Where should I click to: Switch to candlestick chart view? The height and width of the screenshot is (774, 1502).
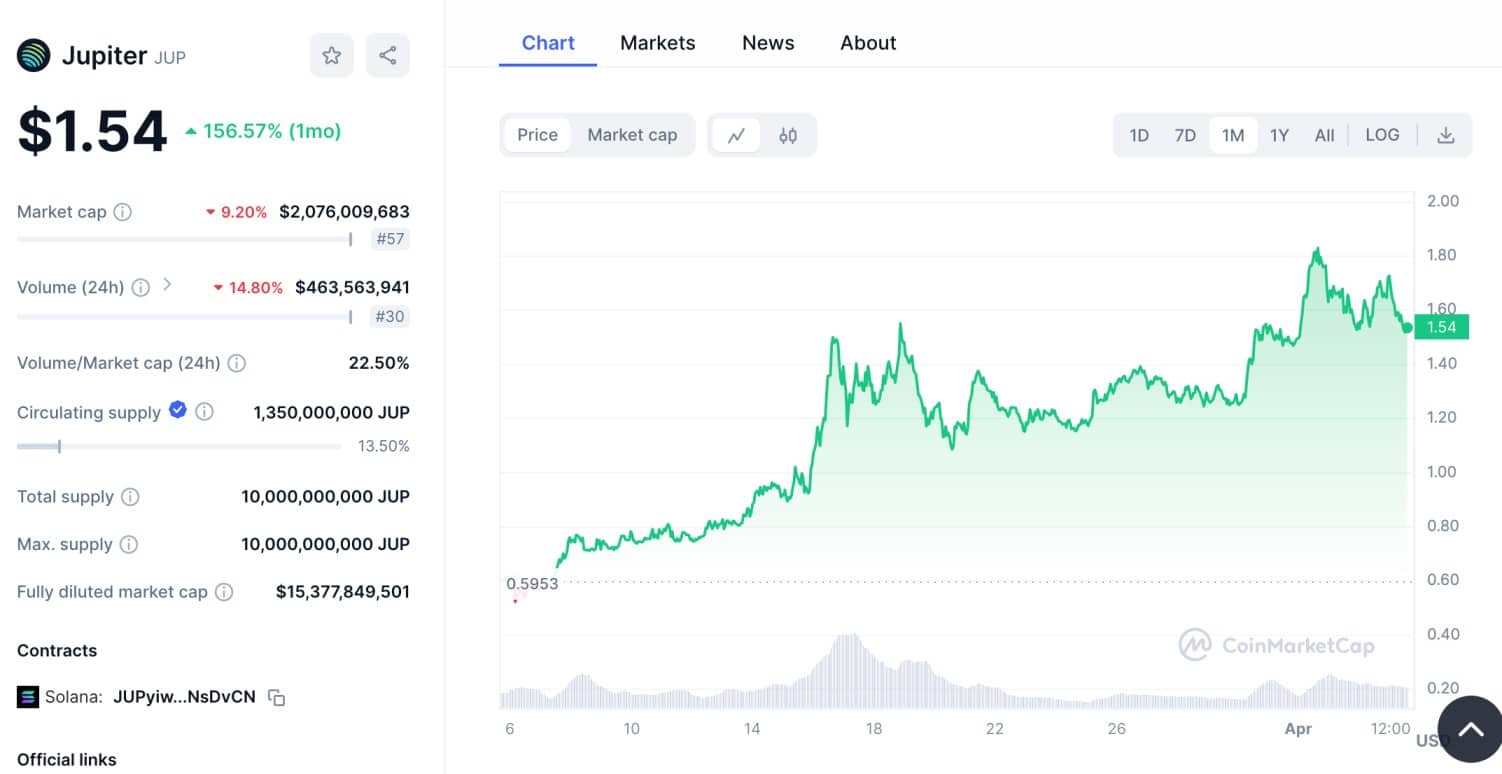click(788, 135)
